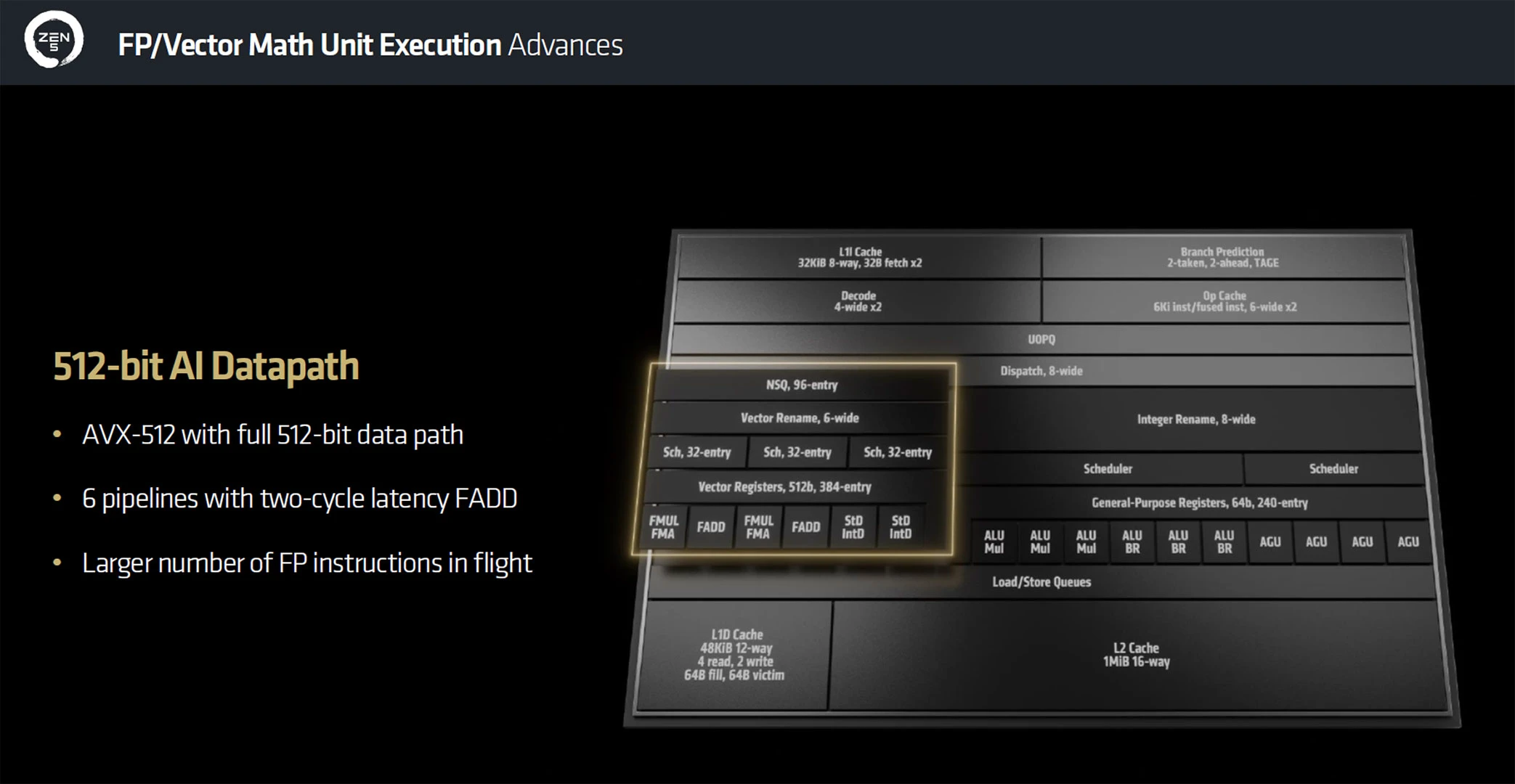This screenshot has height=784, width=1515.
Task: Select the Scheduler block above the AGU units
Action: coord(1333,469)
